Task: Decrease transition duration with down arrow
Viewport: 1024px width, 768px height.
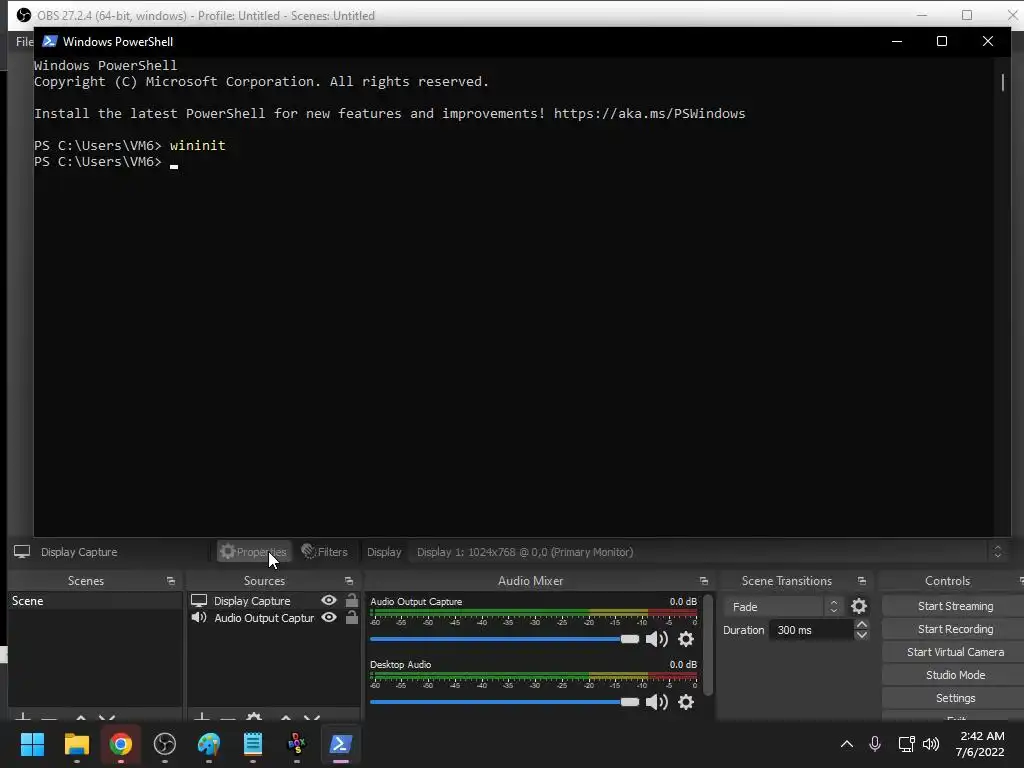Action: (861, 635)
